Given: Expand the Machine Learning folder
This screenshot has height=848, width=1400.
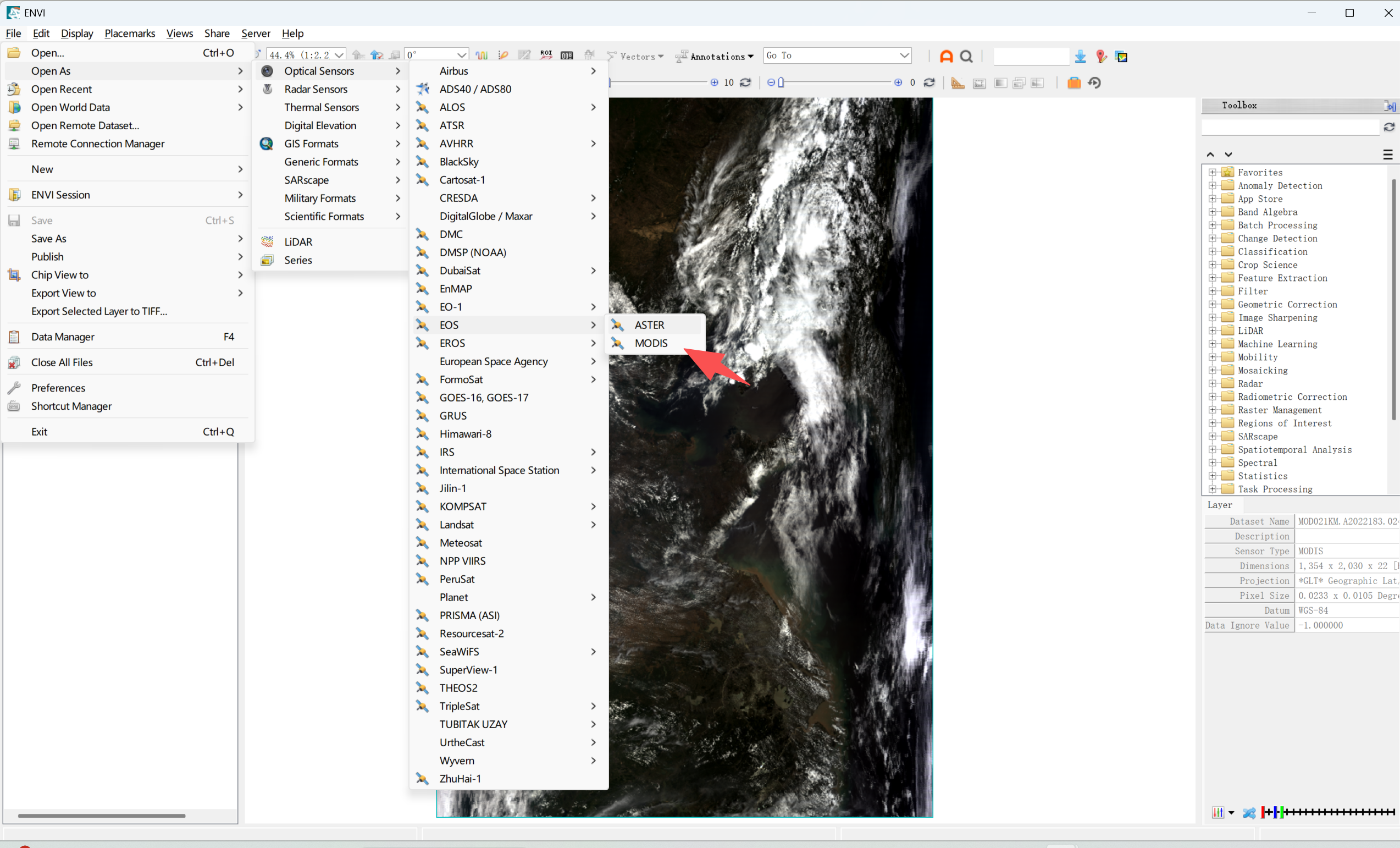Looking at the screenshot, I should tap(1212, 344).
